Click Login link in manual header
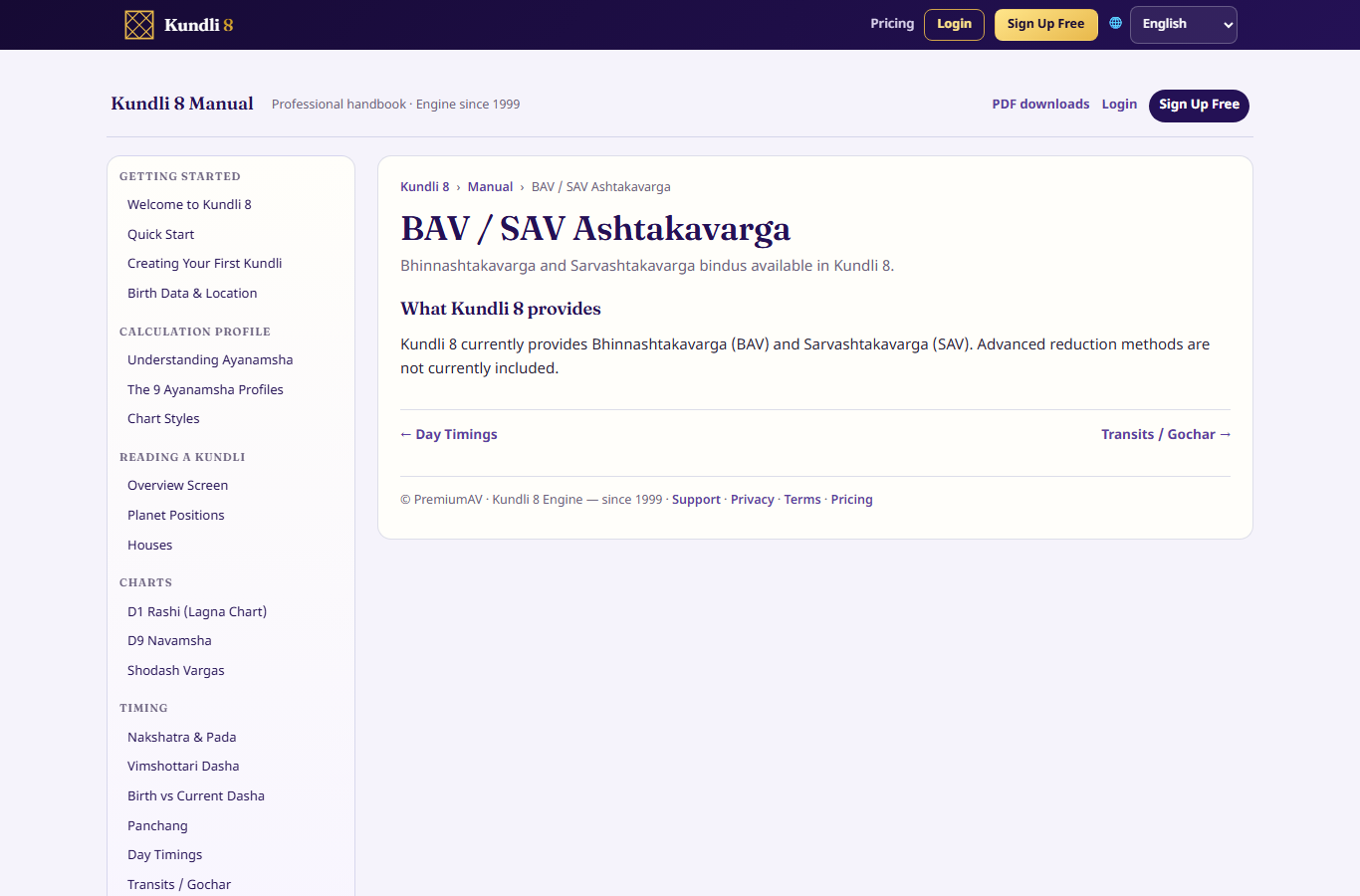This screenshot has width=1360, height=896. pyautogui.click(x=1119, y=105)
